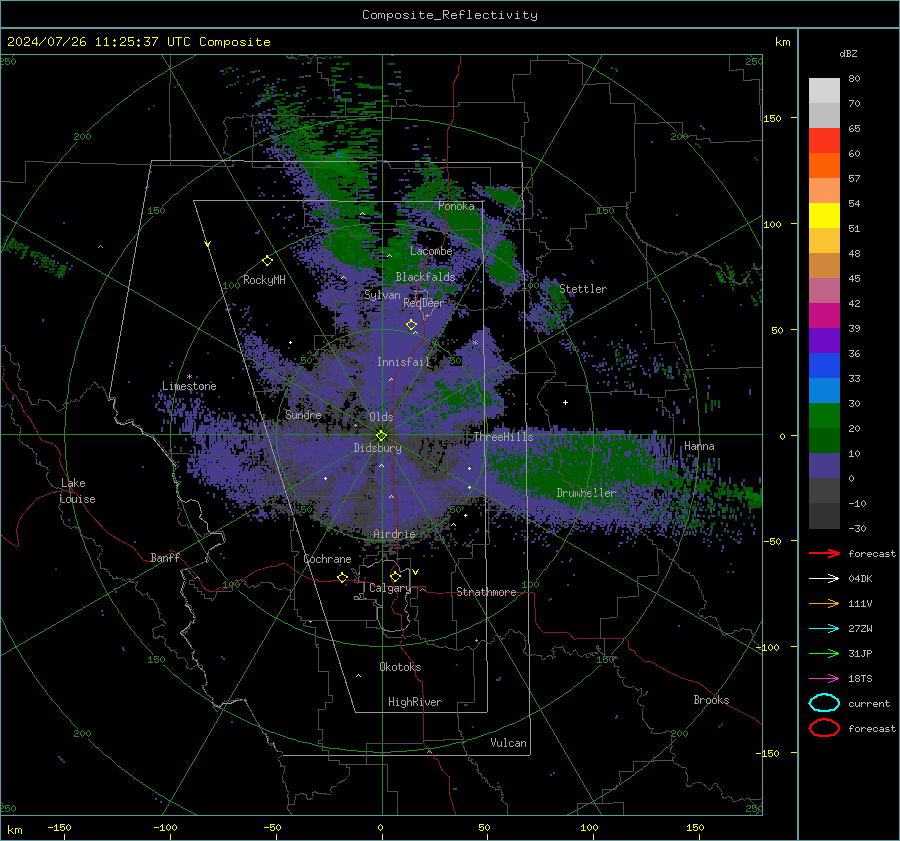This screenshot has height=841, width=900.
Task: Click the Limestone label
Action: pyautogui.click(x=189, y=386)
